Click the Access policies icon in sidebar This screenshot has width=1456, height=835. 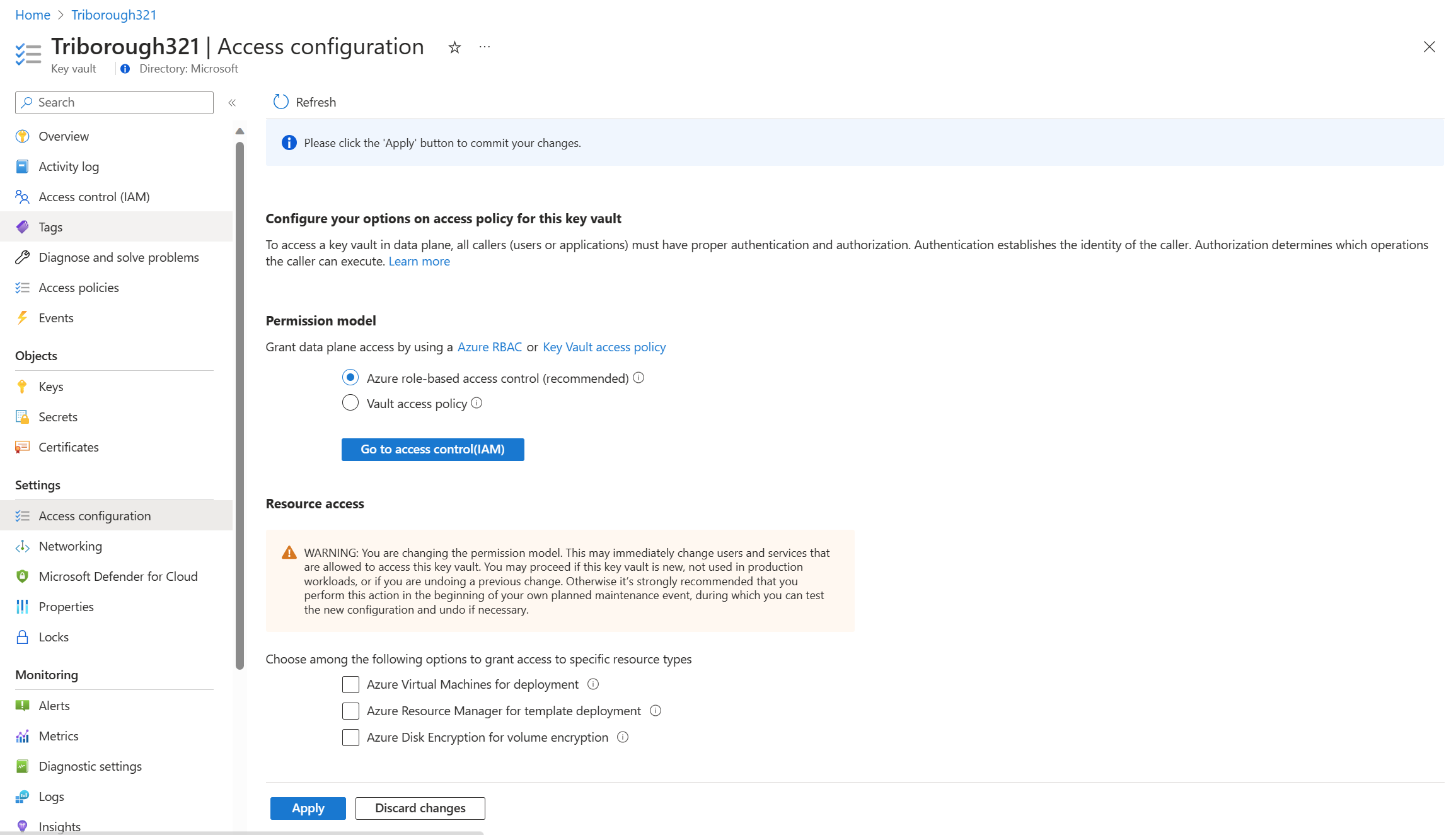coord(22,287)
